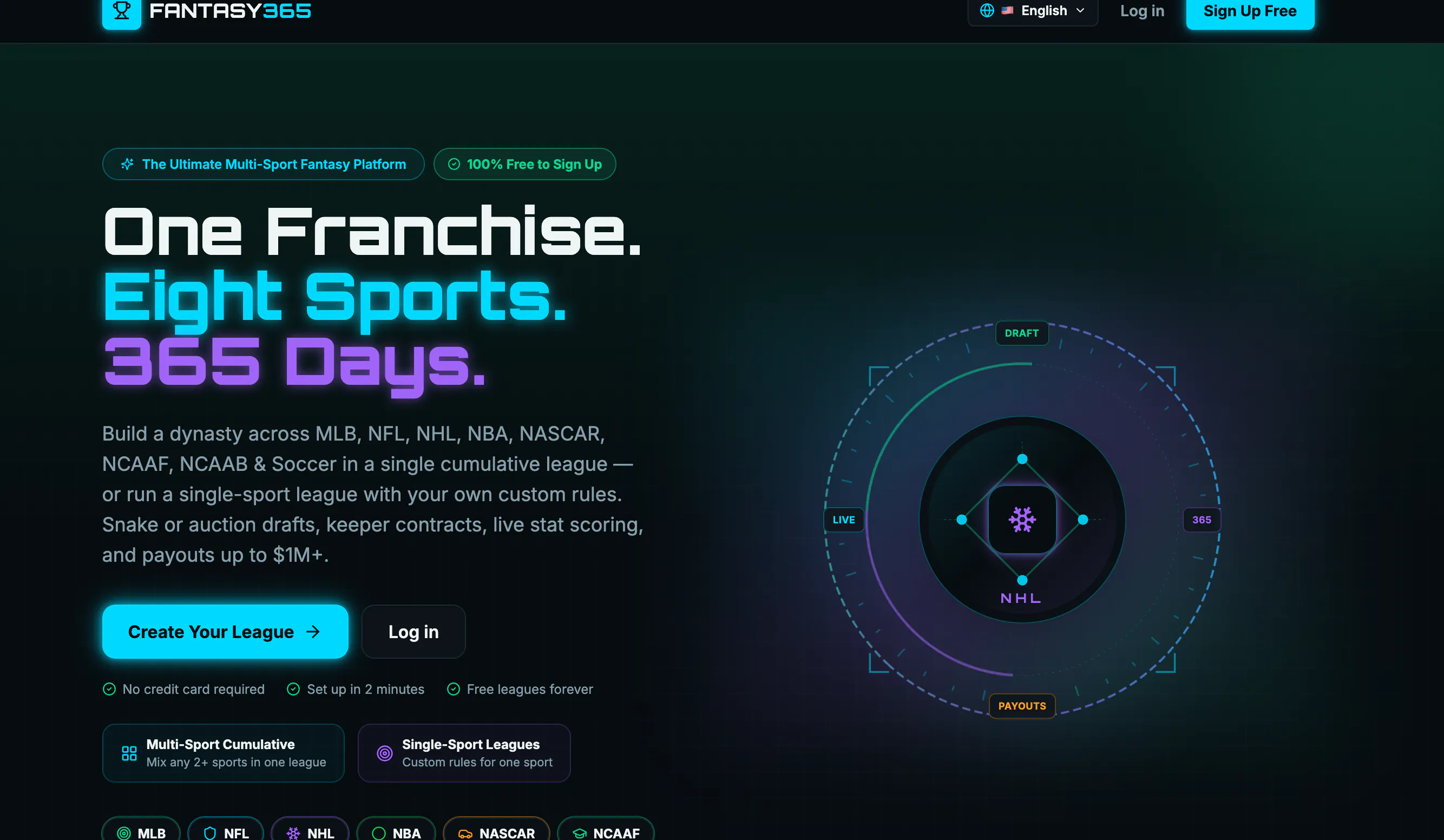Click the check icon by No credit card required
This screenshot has height=840, width=1444.
click(109, 689)
